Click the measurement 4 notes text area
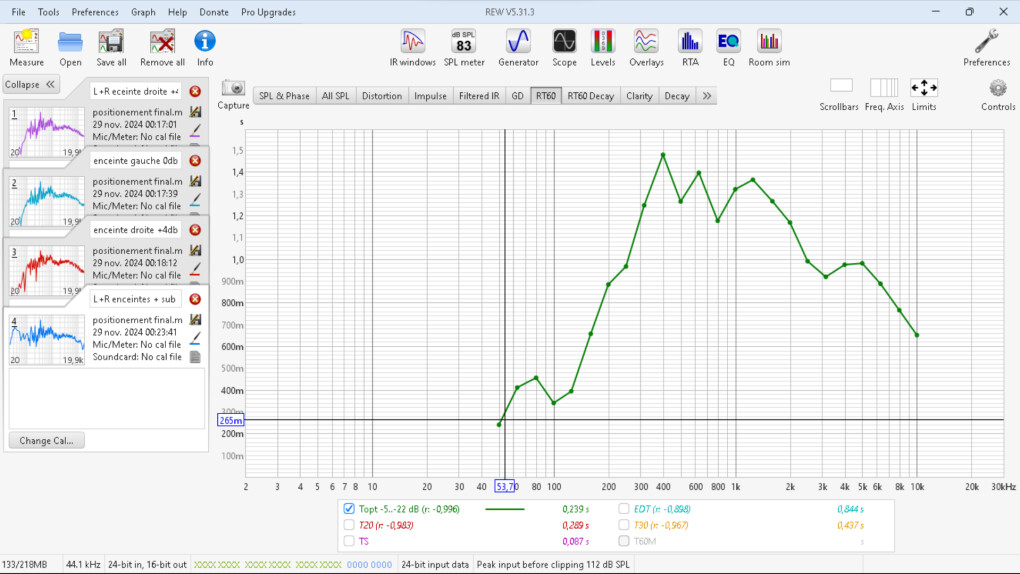Viewport: 1020px width, 574px height. click(x=107, y=398)
